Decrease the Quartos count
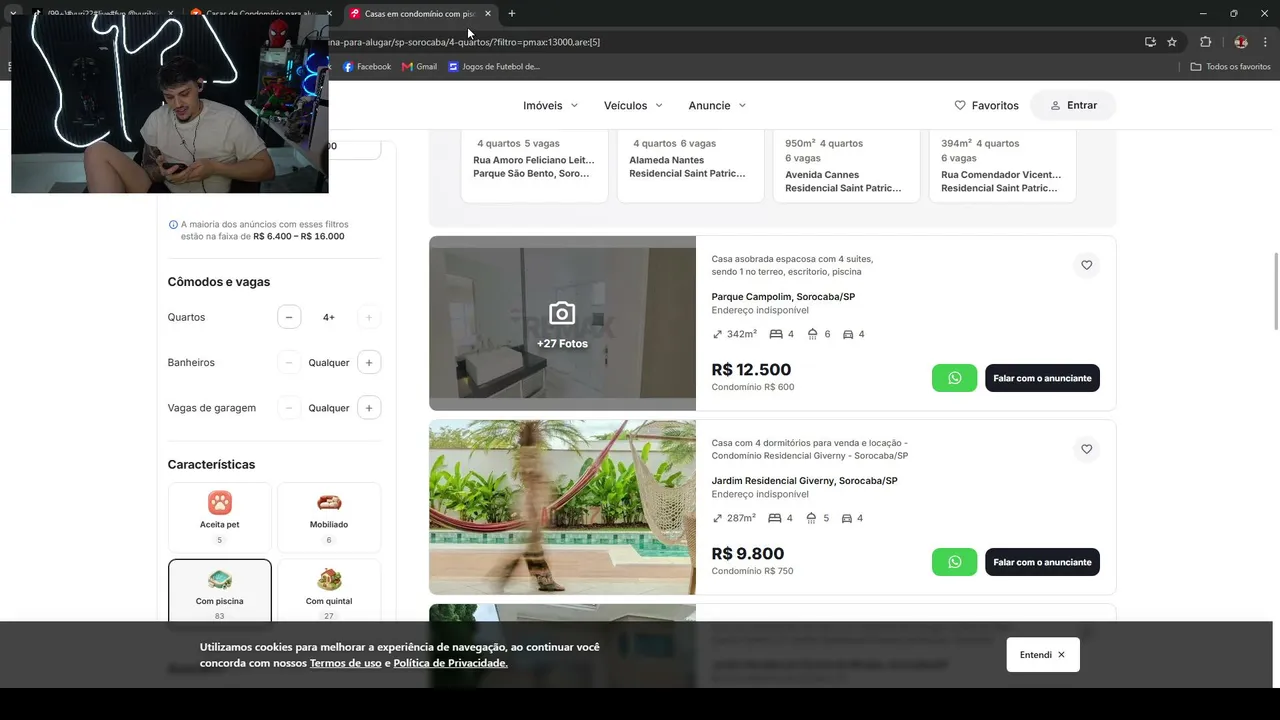 (x=289, y=317)
